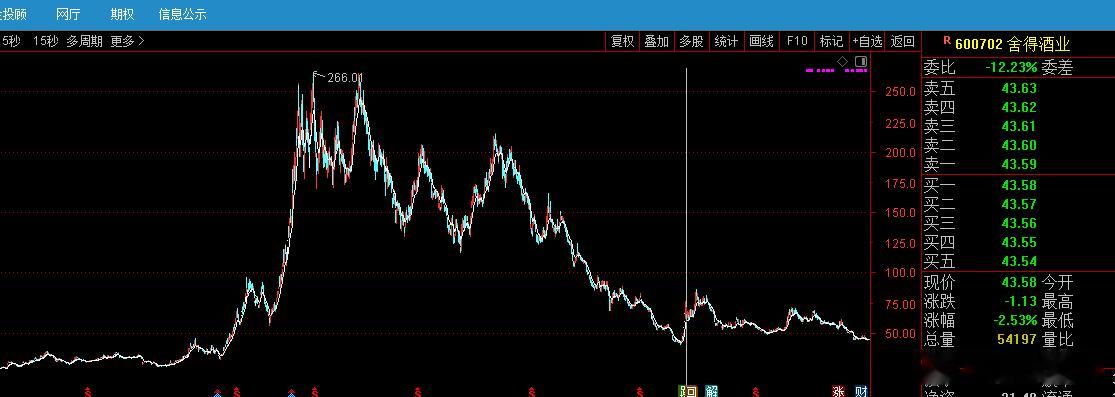
Task: Open the 网厅 menu
Action: coord(68,14)
